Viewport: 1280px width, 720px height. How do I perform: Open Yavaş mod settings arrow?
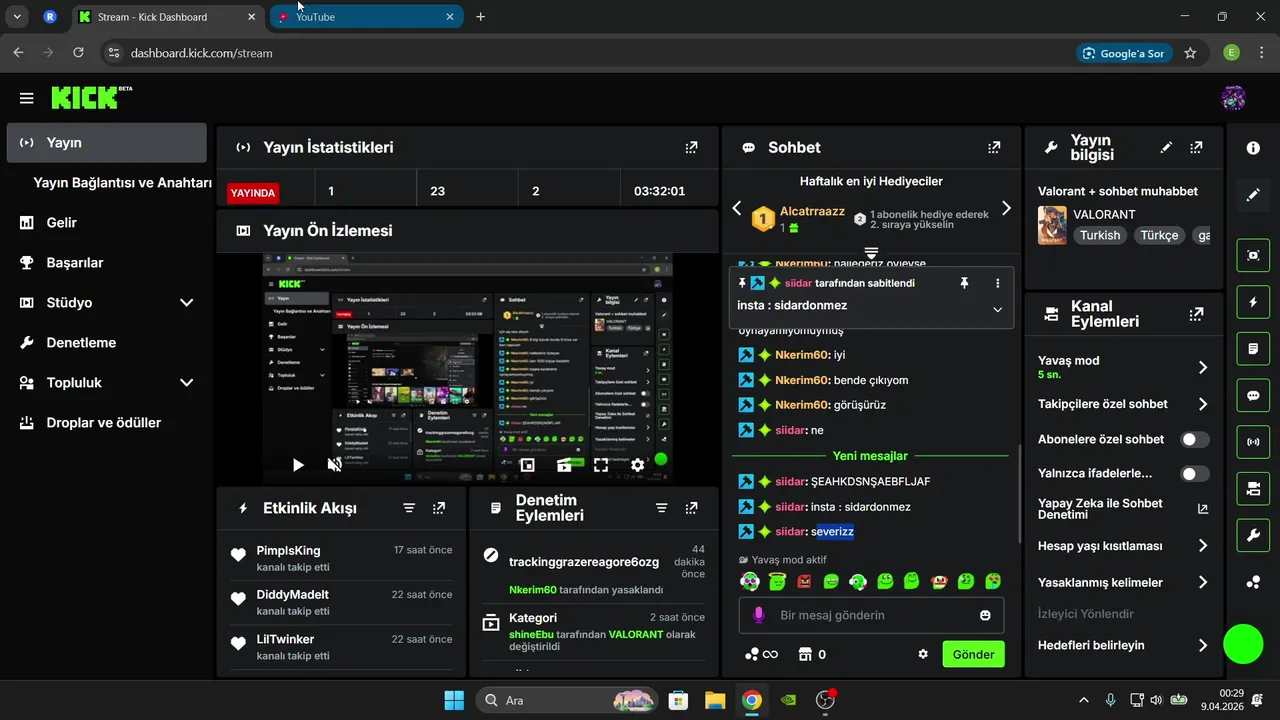point(1202,367)
